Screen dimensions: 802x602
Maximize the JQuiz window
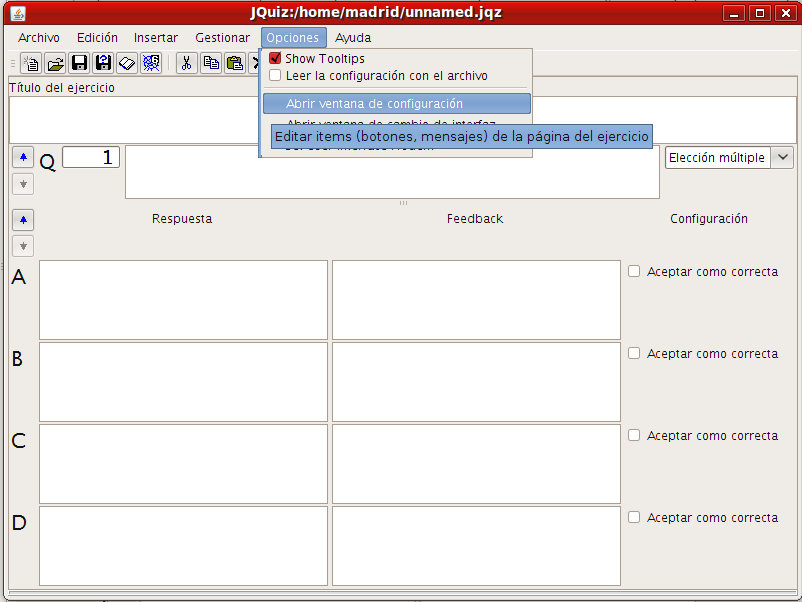tap(760, 13)
